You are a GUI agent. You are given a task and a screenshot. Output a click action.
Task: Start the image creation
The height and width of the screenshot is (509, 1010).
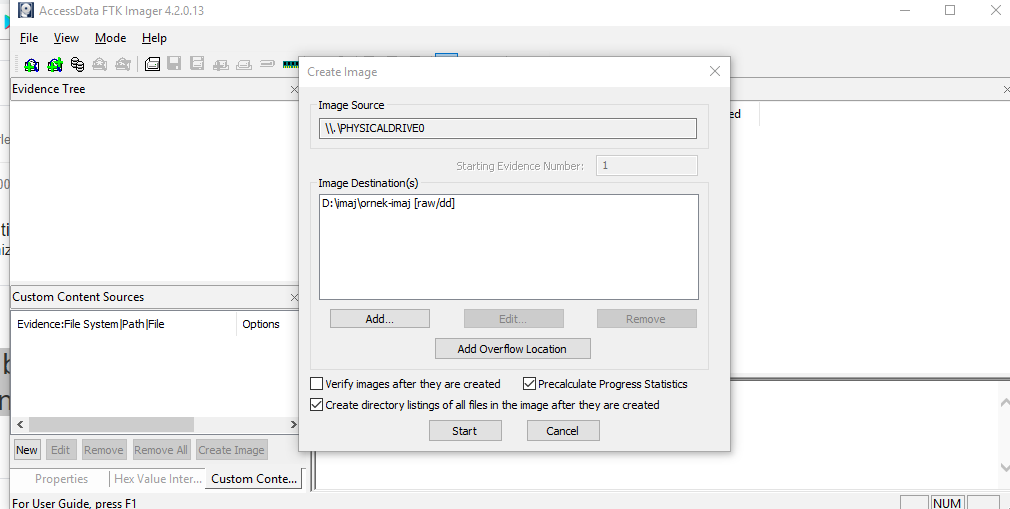(x=464, y=431)
